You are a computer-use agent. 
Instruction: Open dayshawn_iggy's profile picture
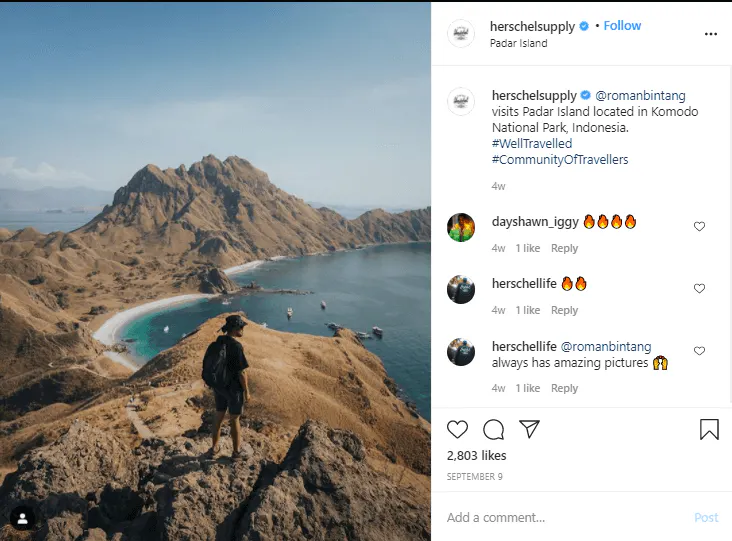click(461, 227)
